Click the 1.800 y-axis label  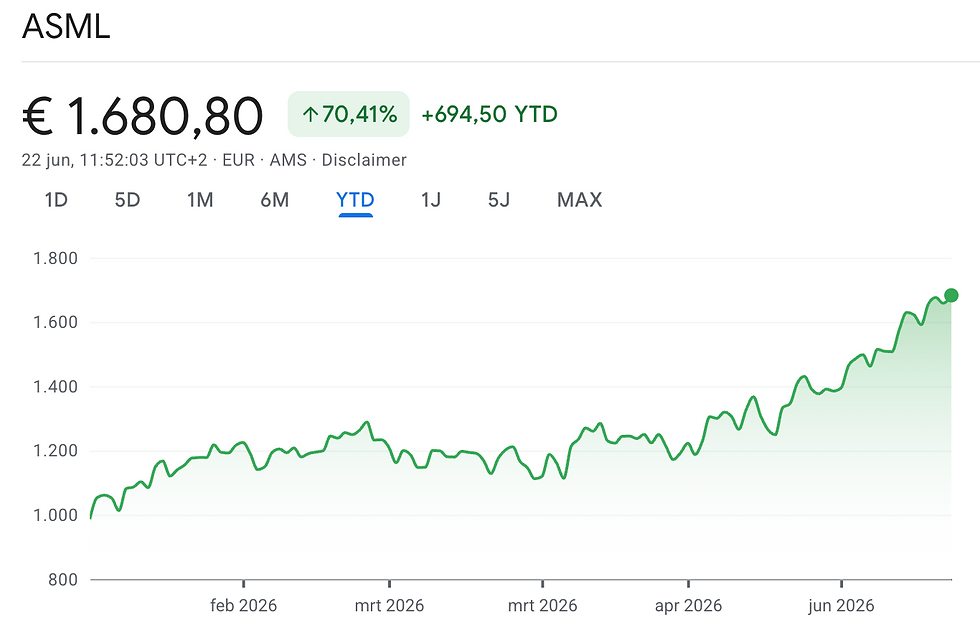point(55,258)
